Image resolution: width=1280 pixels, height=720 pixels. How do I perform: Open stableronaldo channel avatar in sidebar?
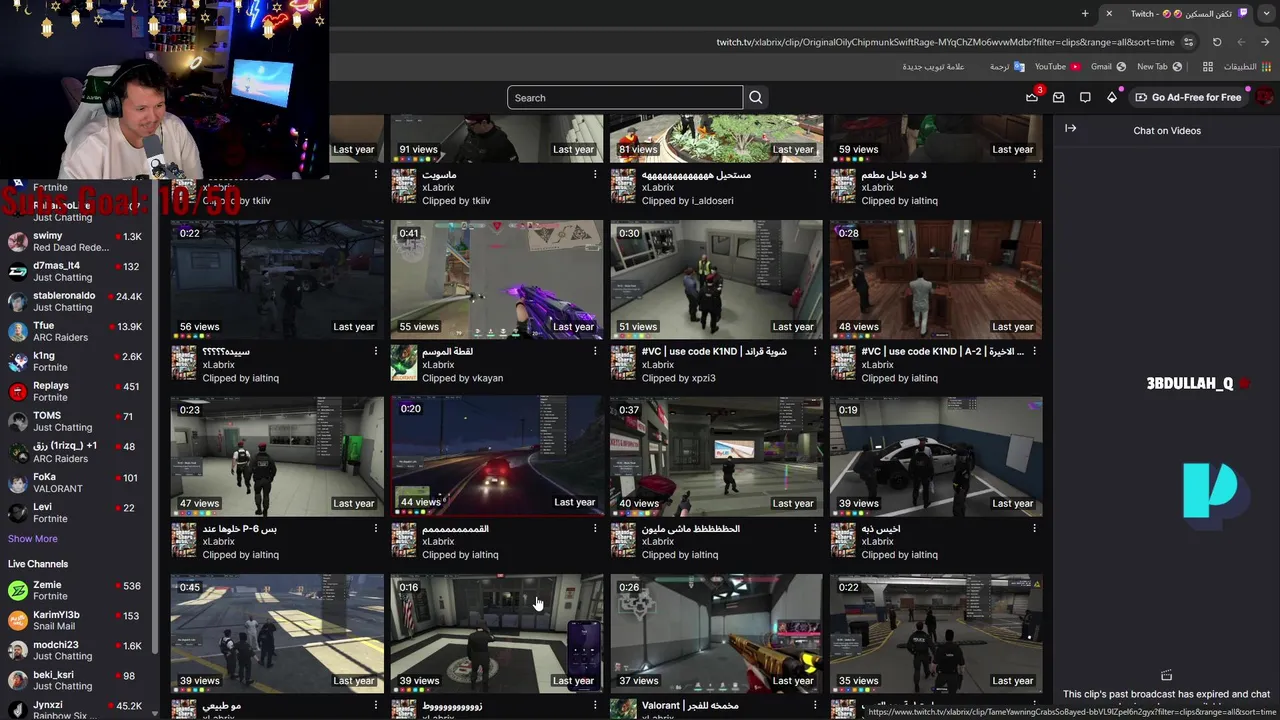pyautogui.click(x=18, y=302)
